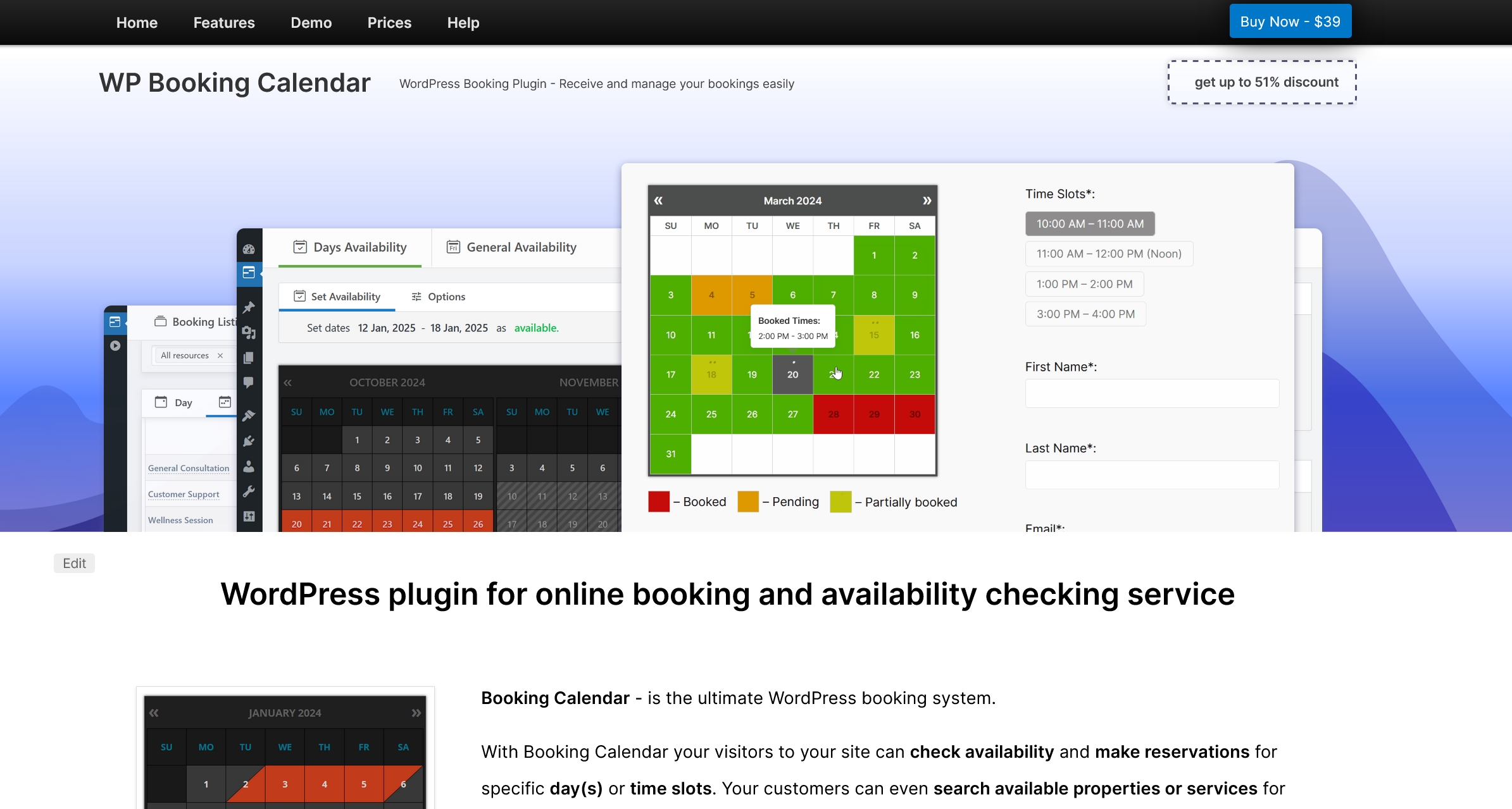Click the play circle icon in left sidebar
Image resolution: width=1512 pixels, height=809 pixels.
click(115, 346)
